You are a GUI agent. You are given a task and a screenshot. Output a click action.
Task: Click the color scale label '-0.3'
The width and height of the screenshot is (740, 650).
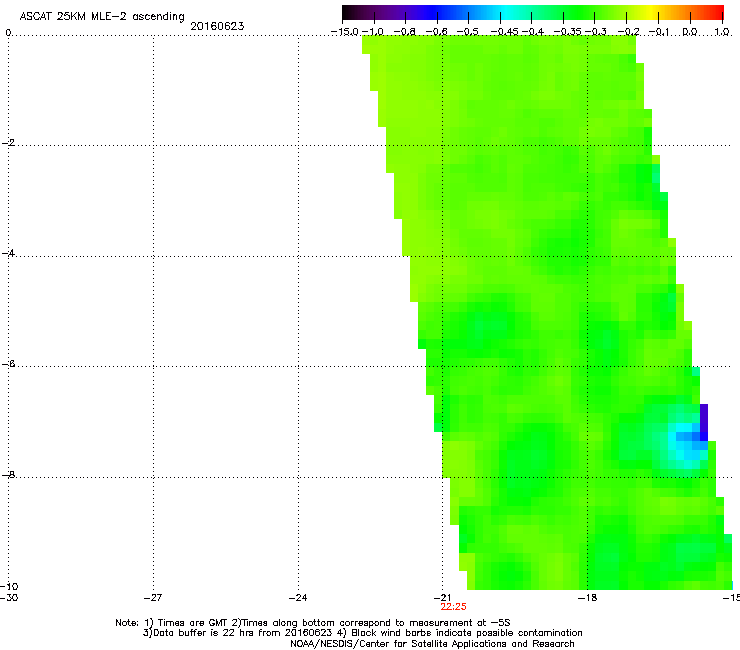pos(596,32)
